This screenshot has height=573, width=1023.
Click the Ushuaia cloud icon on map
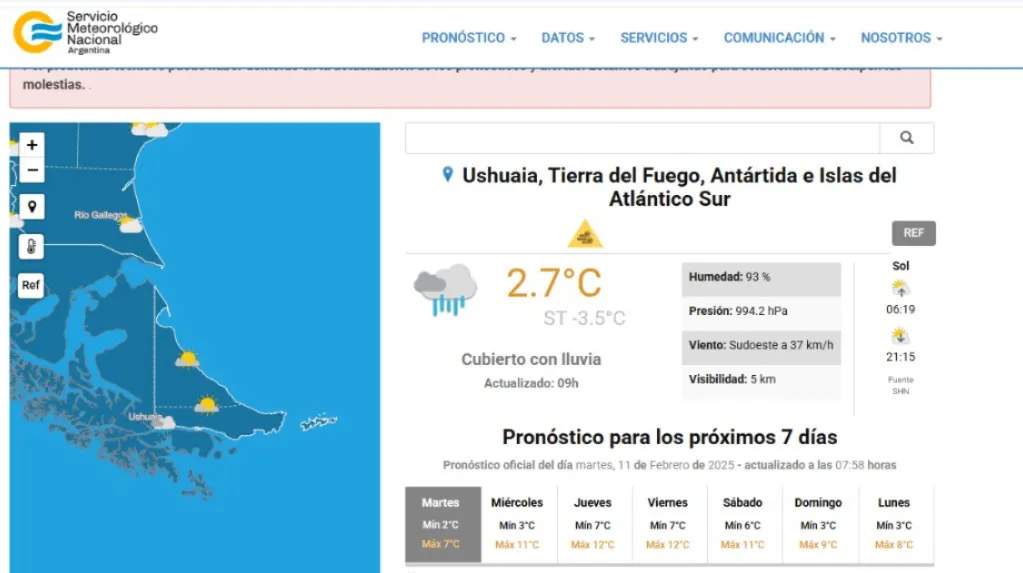(x=164, y=422)
